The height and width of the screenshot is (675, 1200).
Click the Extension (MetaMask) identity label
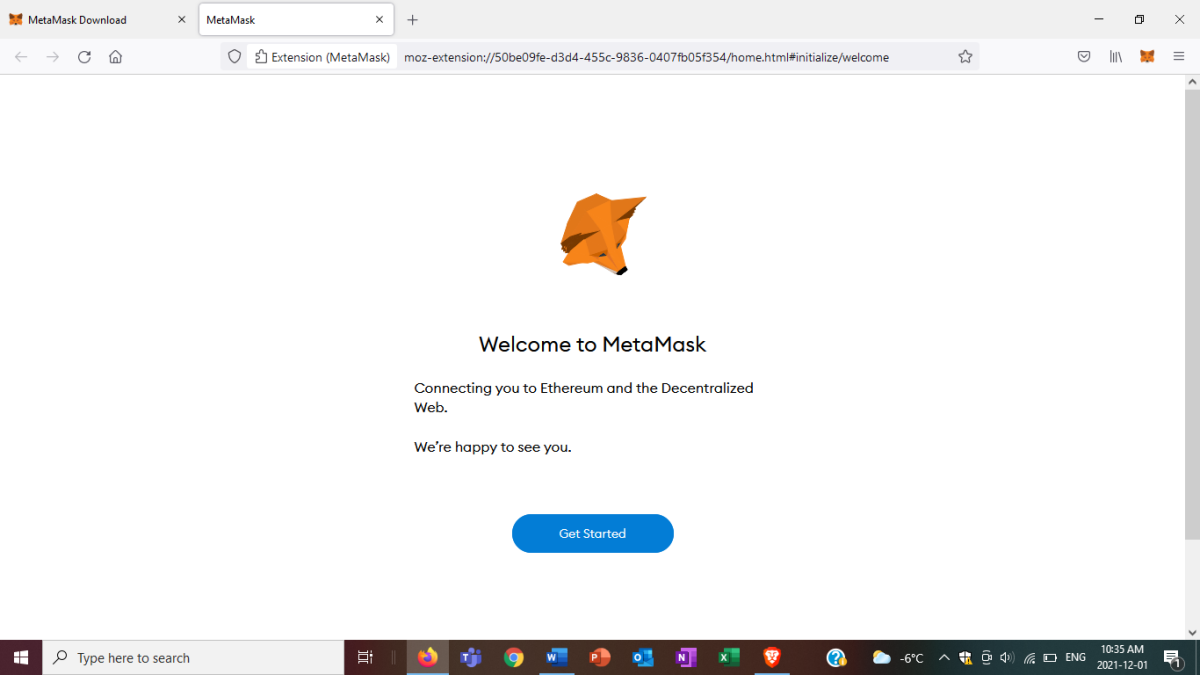point(322,57)
